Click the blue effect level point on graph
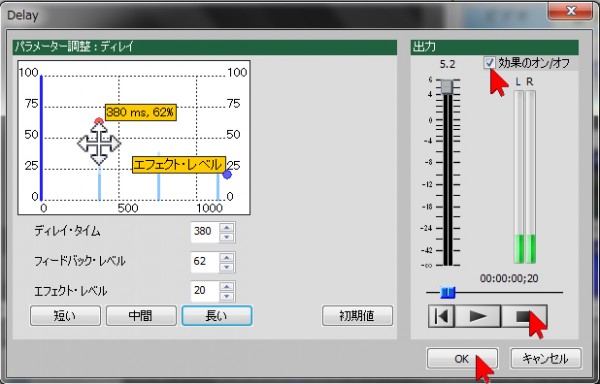The width and height of the screenshot is (600, 384). (227, 175)
